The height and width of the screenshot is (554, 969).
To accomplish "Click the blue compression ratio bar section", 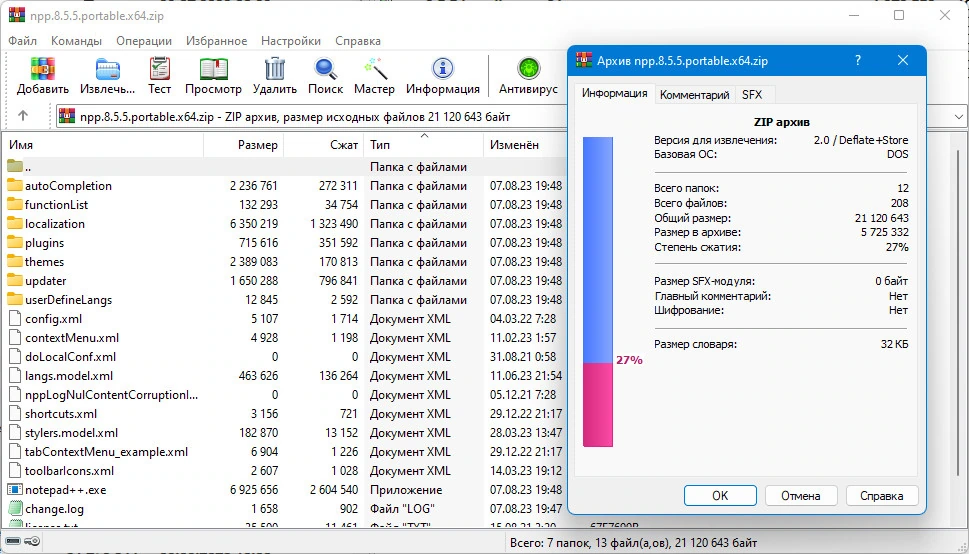I will (x=598, y=249).
